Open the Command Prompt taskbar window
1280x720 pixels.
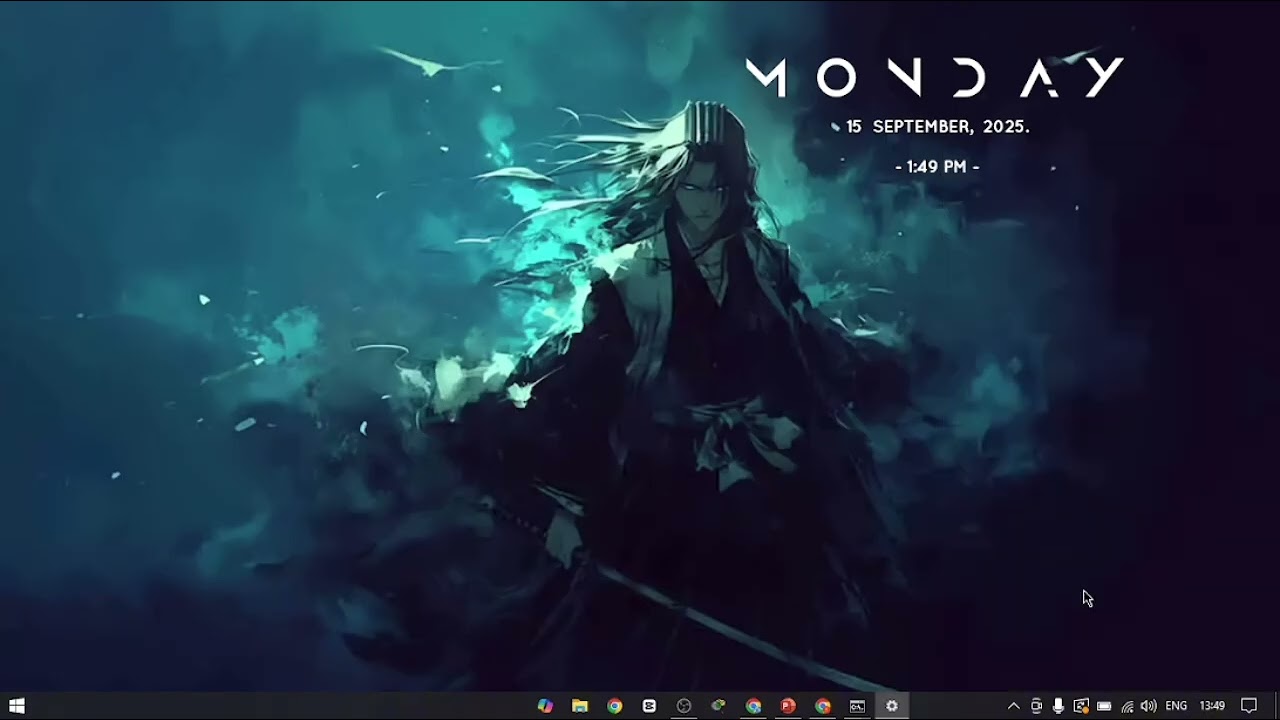pyautogui.click(x=857, y=706)
